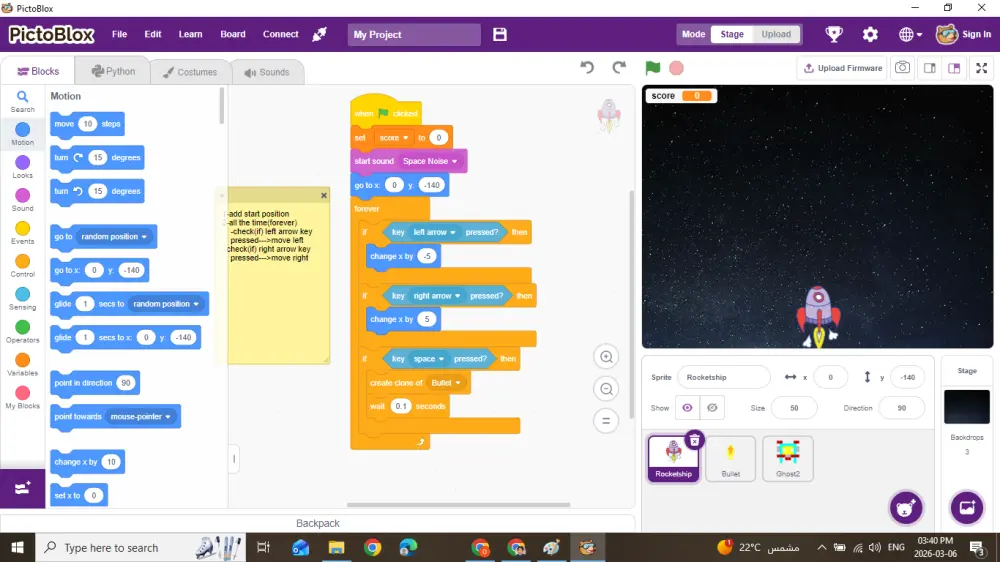Open left arrow key dropdown

tap(434, 232)
